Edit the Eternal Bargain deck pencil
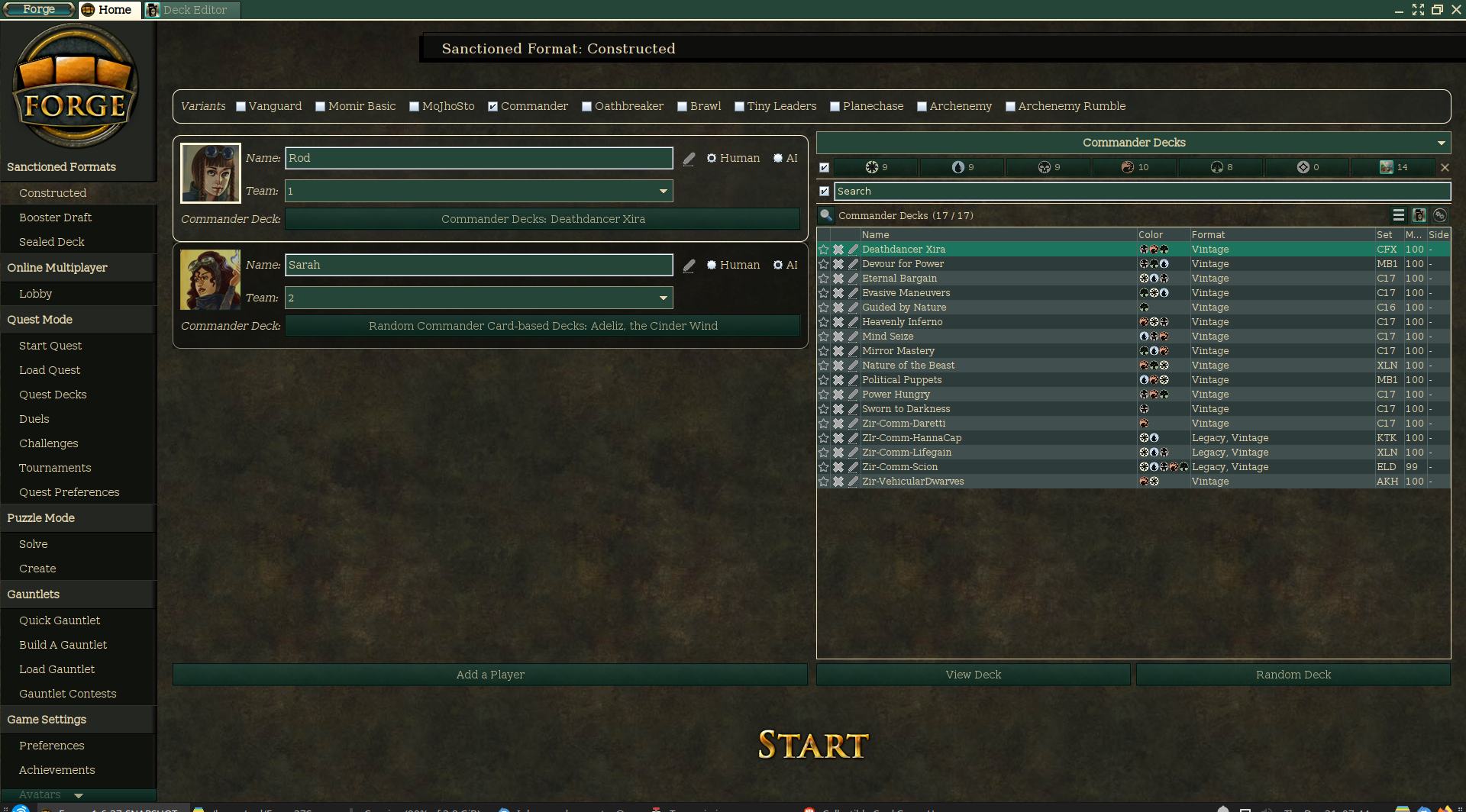1466x812 pixels. 853,279
